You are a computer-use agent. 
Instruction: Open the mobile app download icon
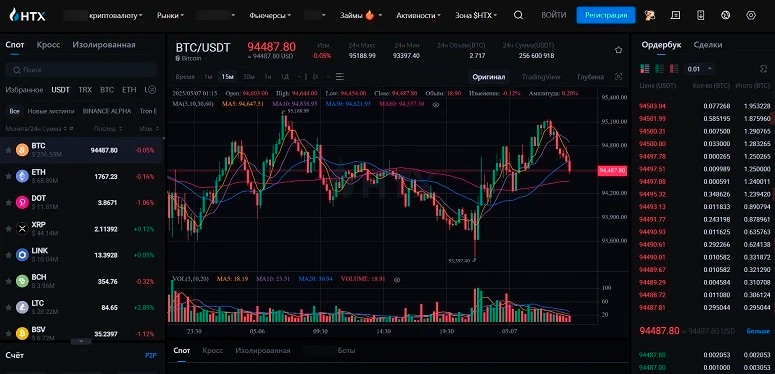[700, 15]
